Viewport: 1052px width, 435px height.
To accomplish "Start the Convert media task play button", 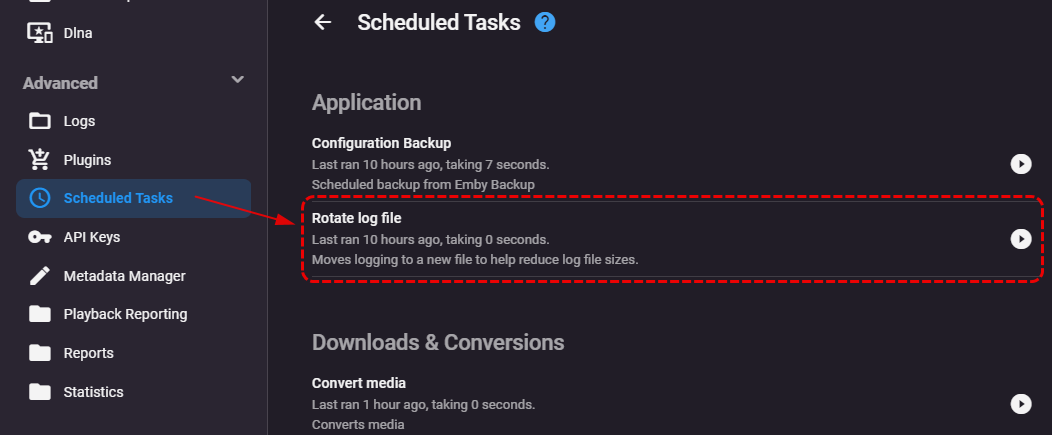I will pos(1020,404).
